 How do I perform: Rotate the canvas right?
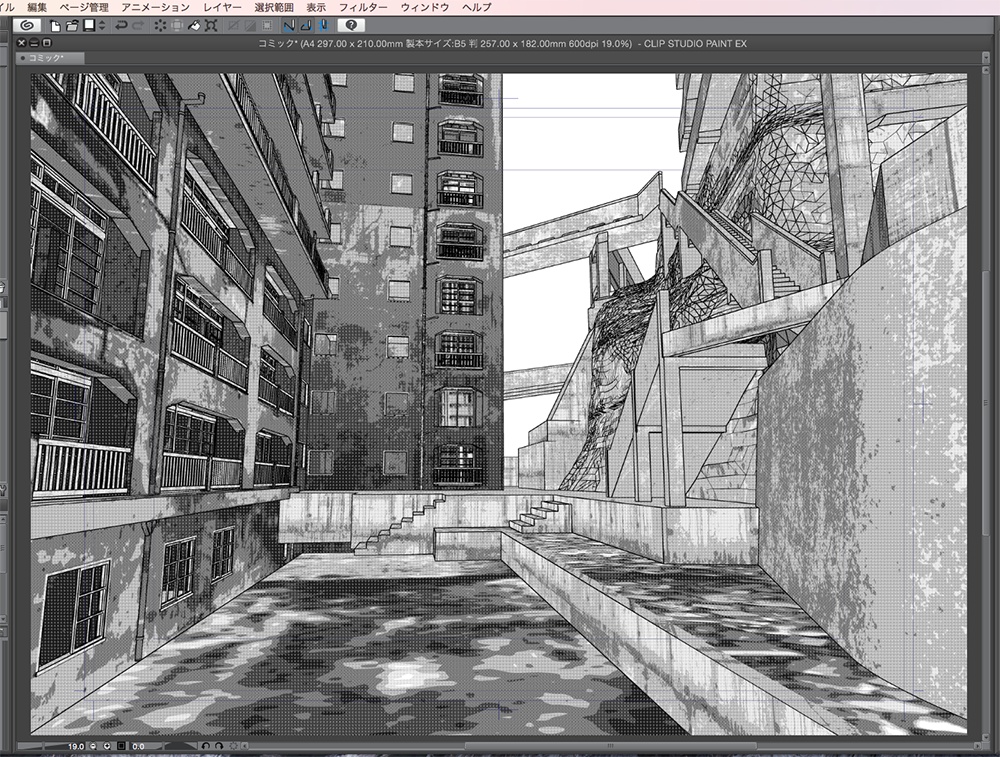[x=219, y=746]
